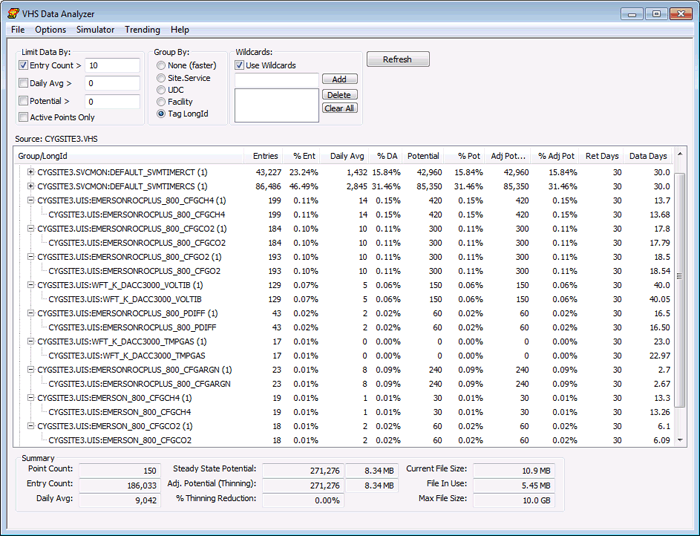
Task: Click the Daily Avg value field
Action: coord(112,83)
